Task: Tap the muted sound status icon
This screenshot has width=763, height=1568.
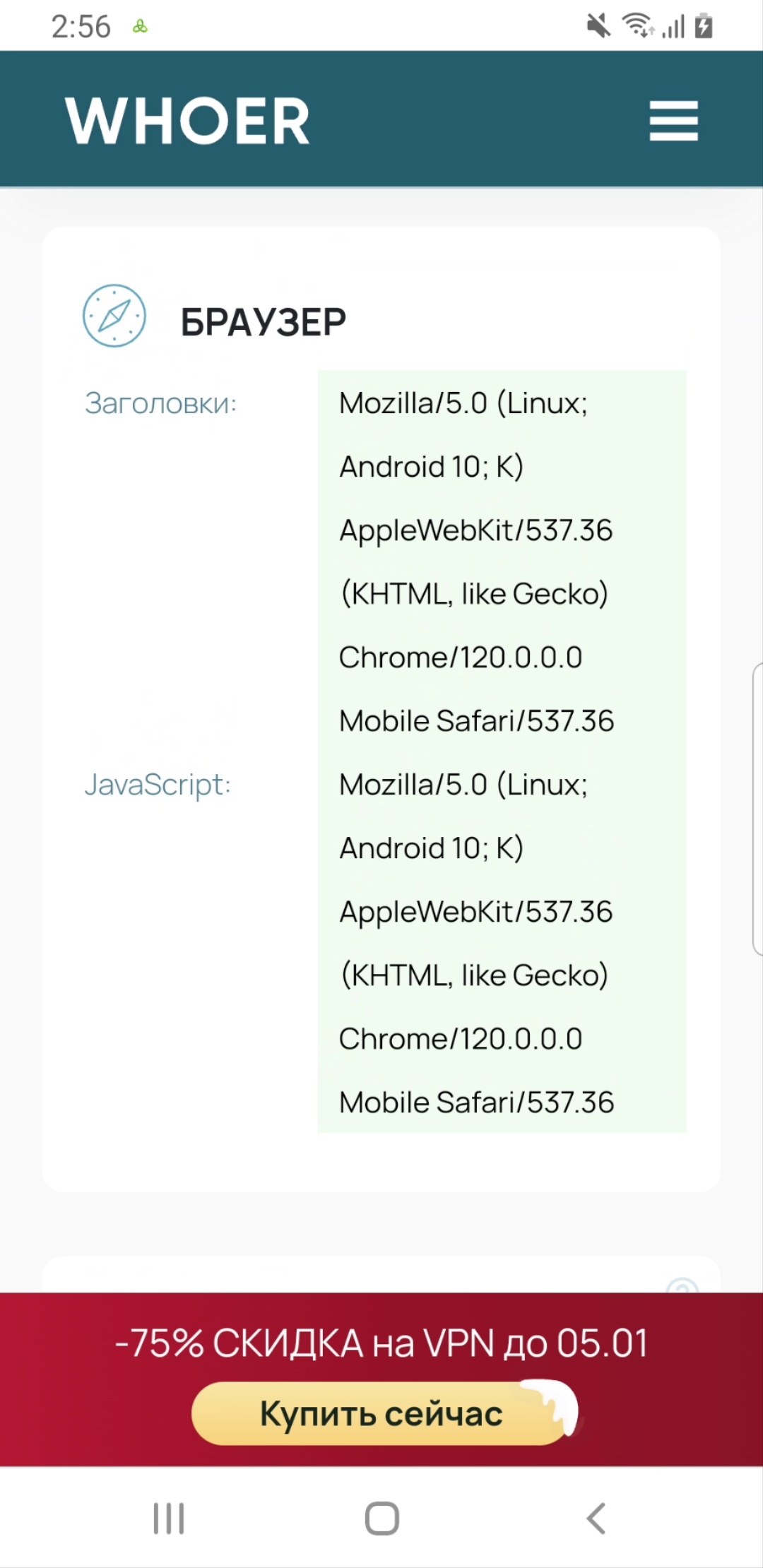Action: pos(598,27)
